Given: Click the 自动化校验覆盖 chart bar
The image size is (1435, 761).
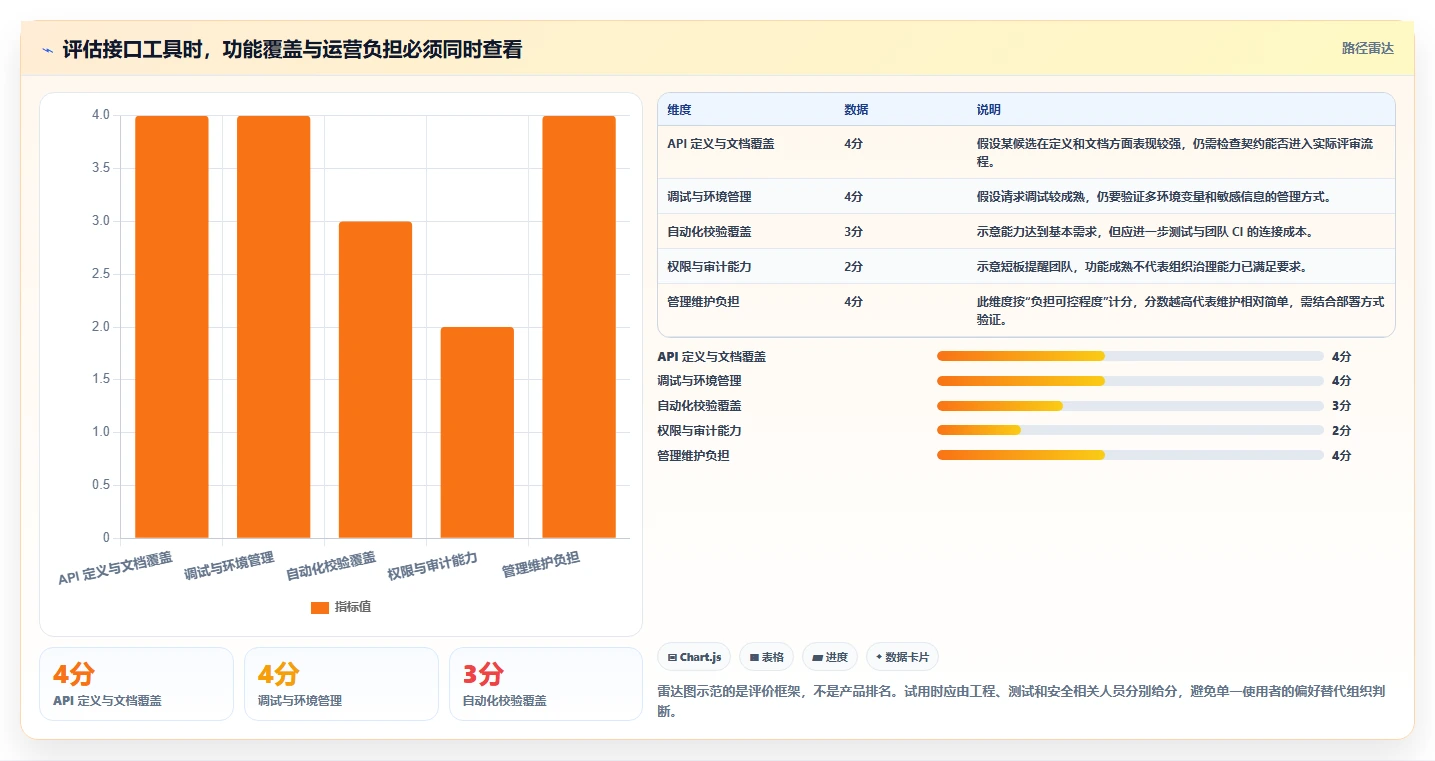Looking at the screenshot, I should [375, 380].
